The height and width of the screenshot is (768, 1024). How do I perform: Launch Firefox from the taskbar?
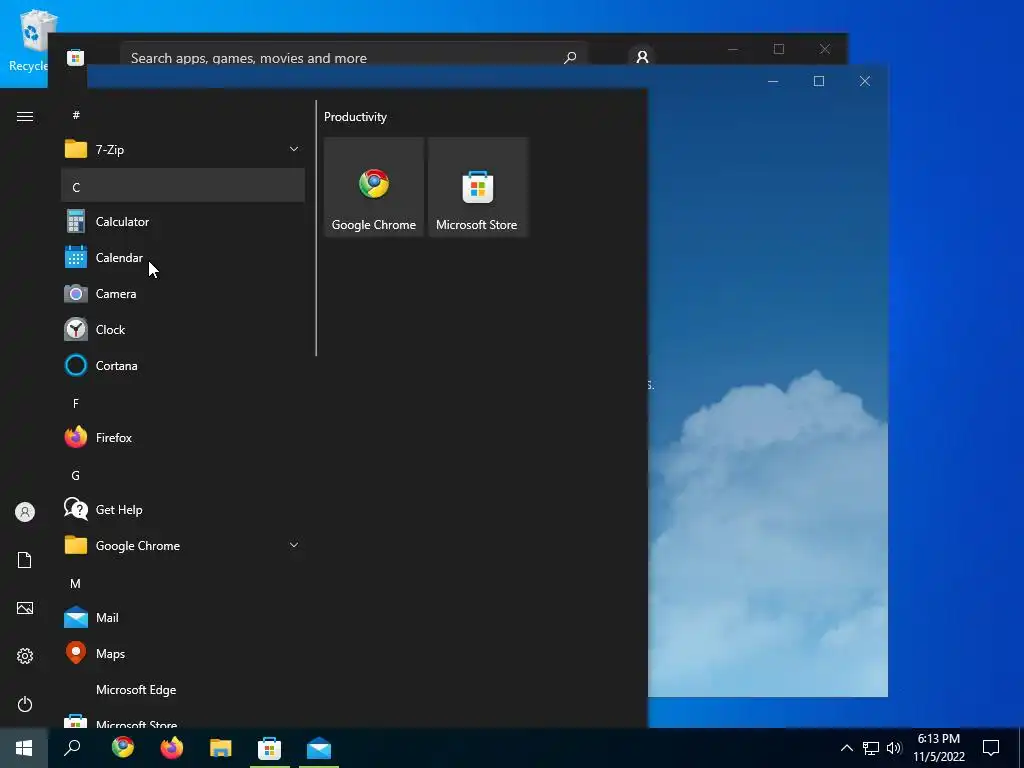[172, 748]
